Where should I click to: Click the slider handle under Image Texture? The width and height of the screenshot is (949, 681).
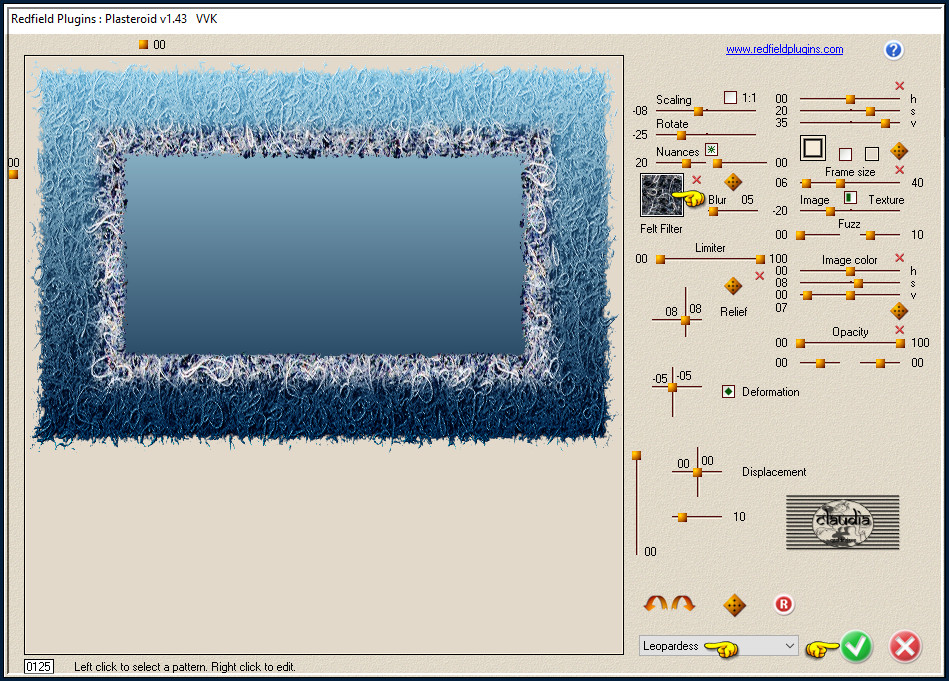point(830,211)
